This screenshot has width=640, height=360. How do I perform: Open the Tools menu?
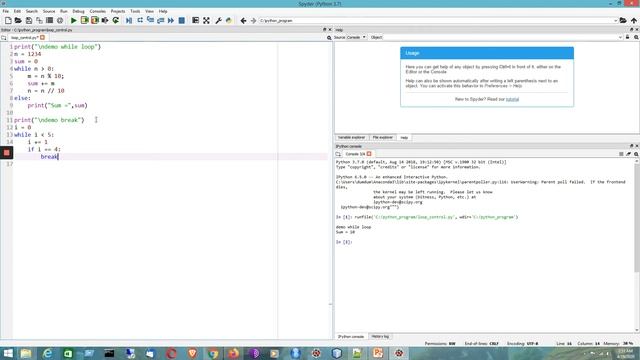click(x=135, y=11)
